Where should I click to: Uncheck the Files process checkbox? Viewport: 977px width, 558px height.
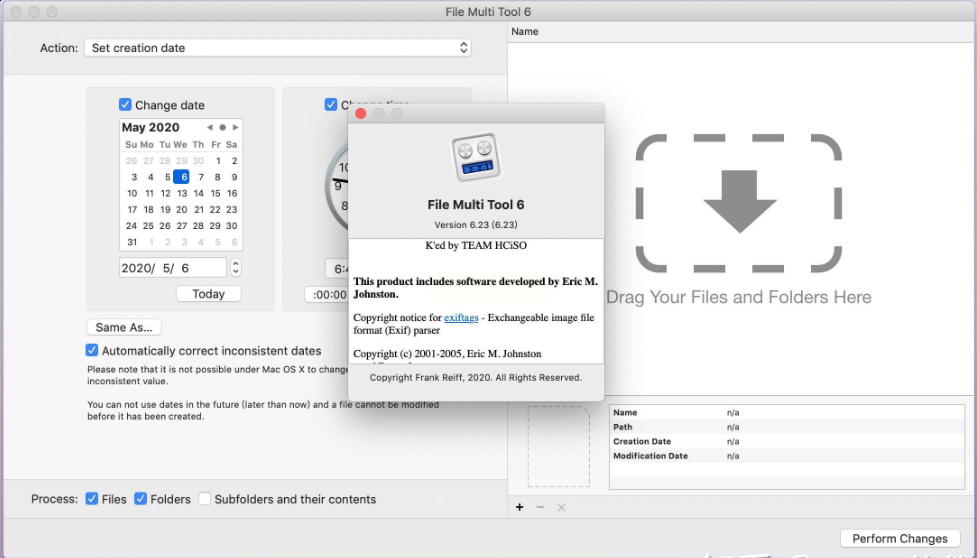92,499
